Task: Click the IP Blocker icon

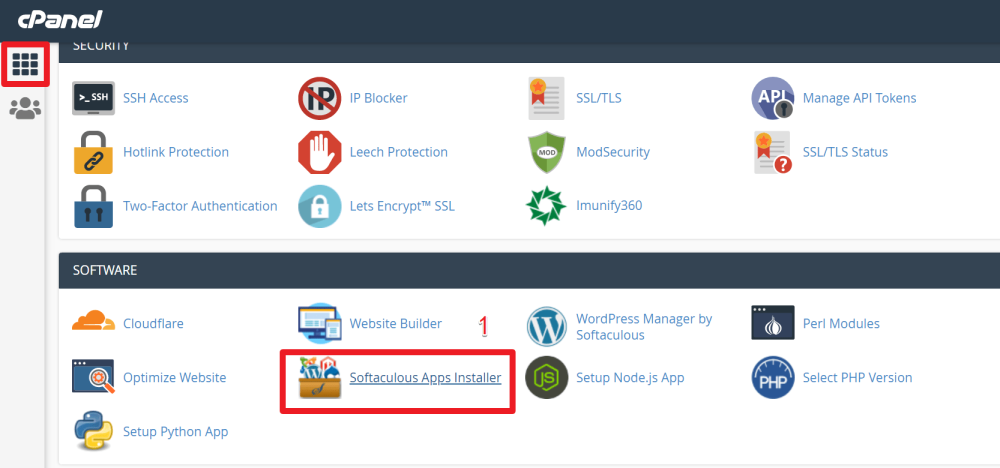Action: click(x=320, y=98)
